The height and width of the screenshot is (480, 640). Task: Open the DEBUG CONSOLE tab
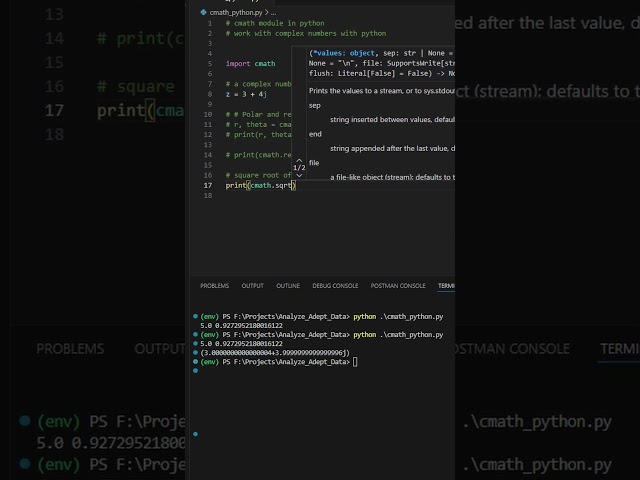click(335, 286)
